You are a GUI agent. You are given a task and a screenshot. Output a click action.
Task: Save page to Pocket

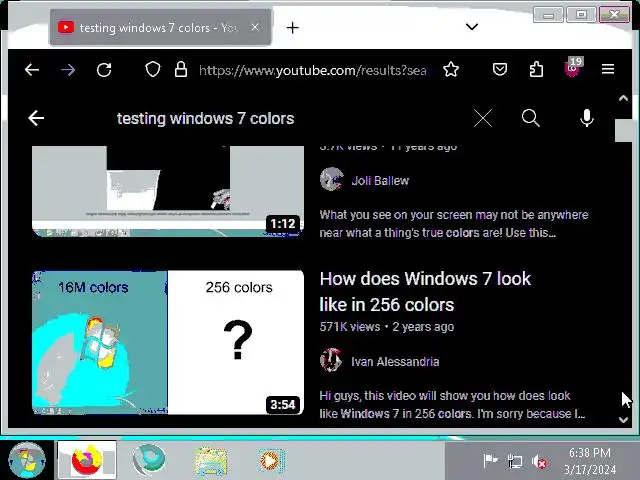pyautogui.click(x=500, y=70)
